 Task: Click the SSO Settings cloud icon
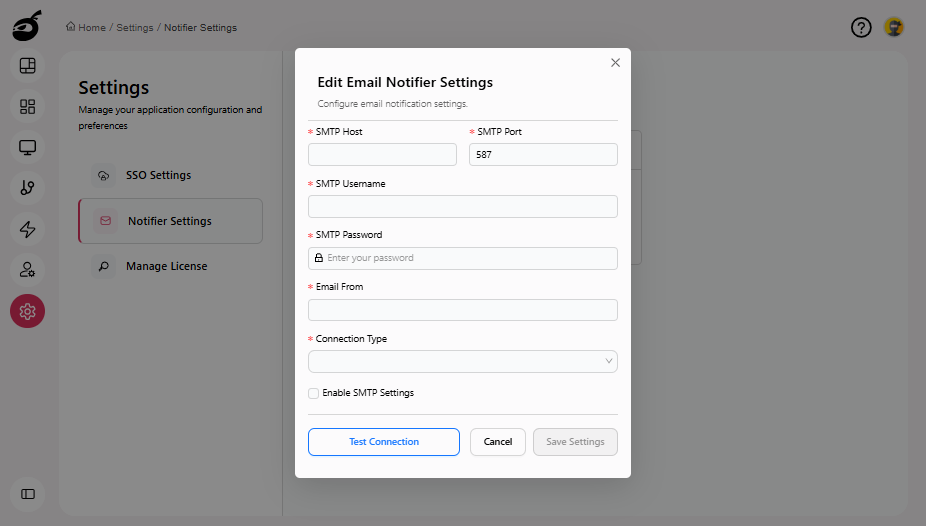coord(103,175)
